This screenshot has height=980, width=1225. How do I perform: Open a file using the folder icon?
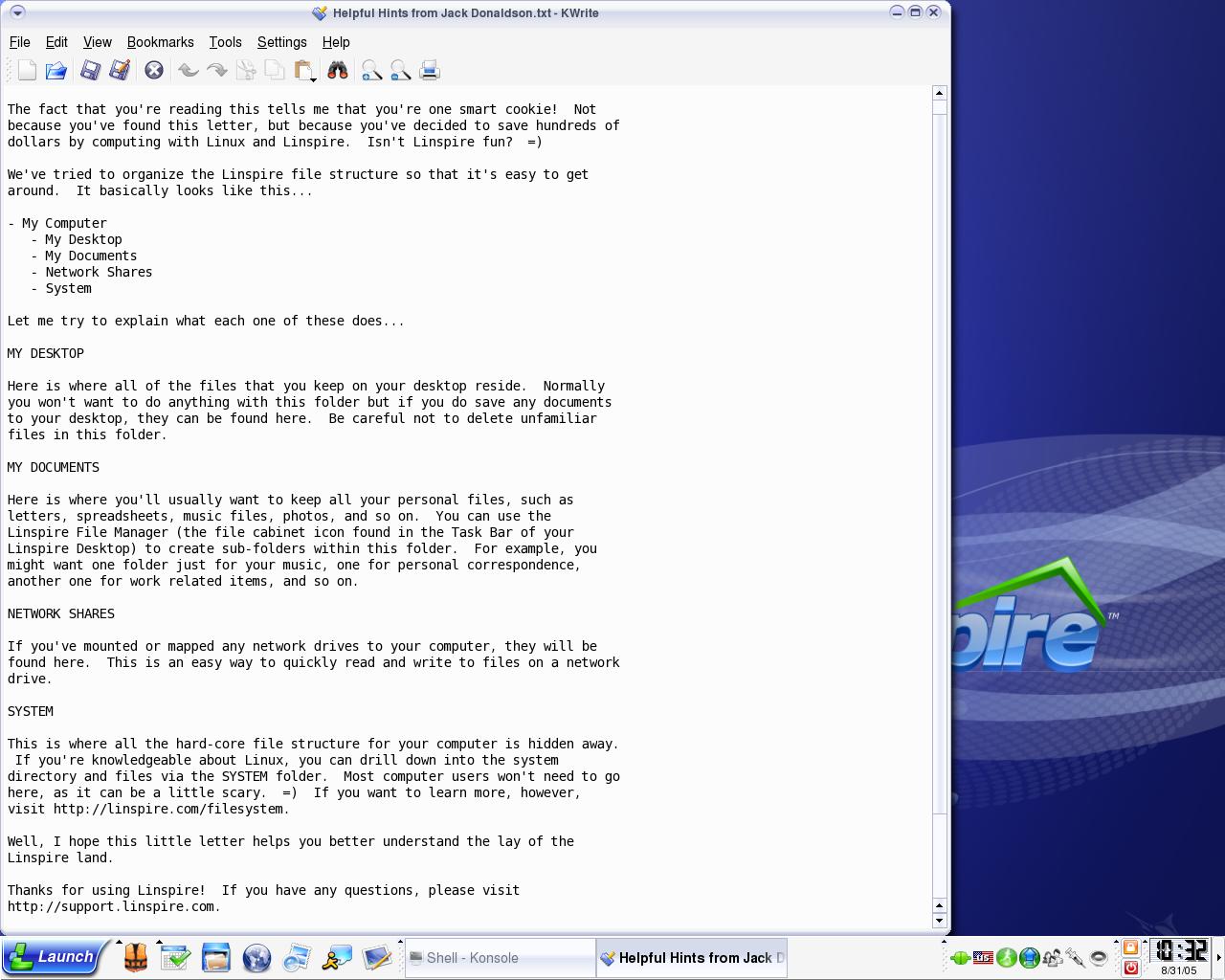point(56,70)
